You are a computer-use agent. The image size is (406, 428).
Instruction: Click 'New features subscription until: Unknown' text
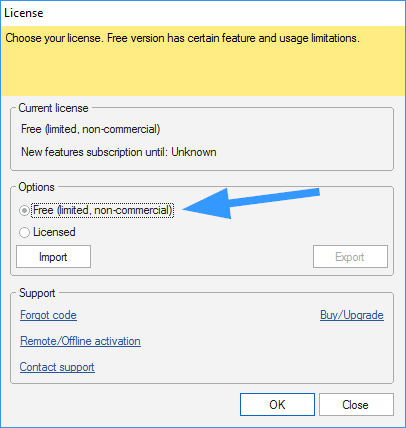[119, 152]
